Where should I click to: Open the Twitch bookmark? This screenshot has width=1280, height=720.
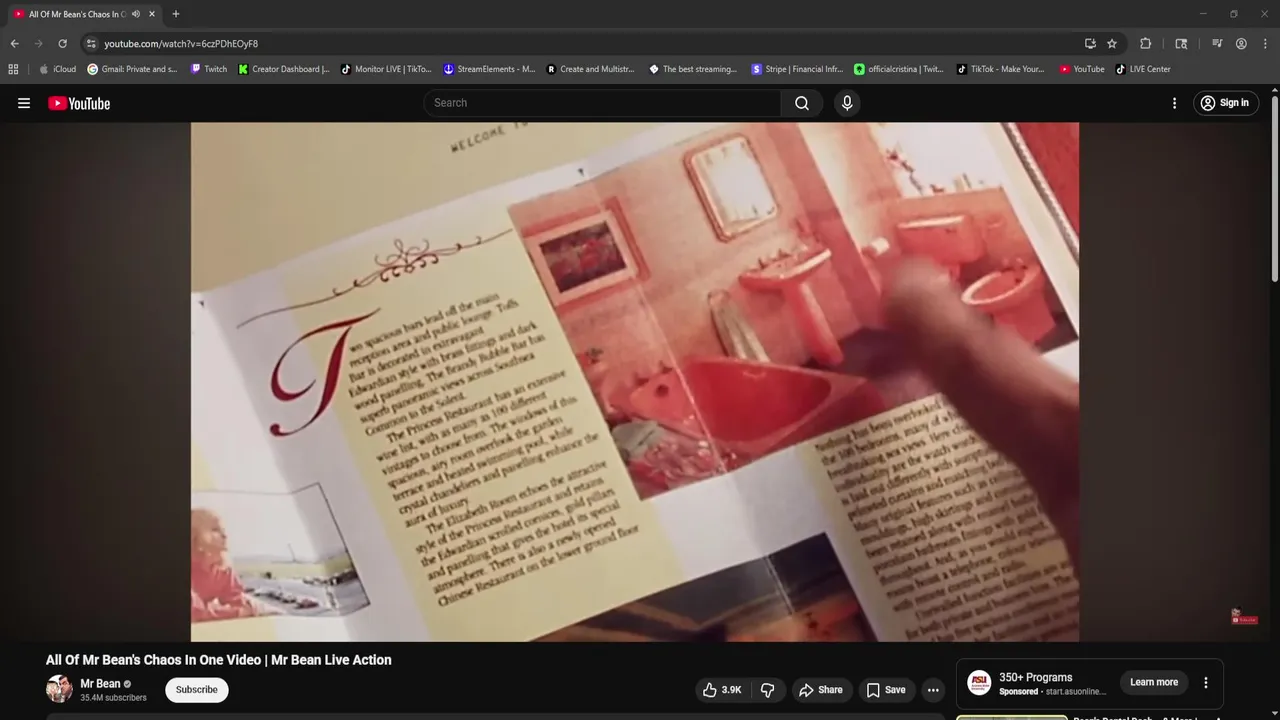[209, 69]
